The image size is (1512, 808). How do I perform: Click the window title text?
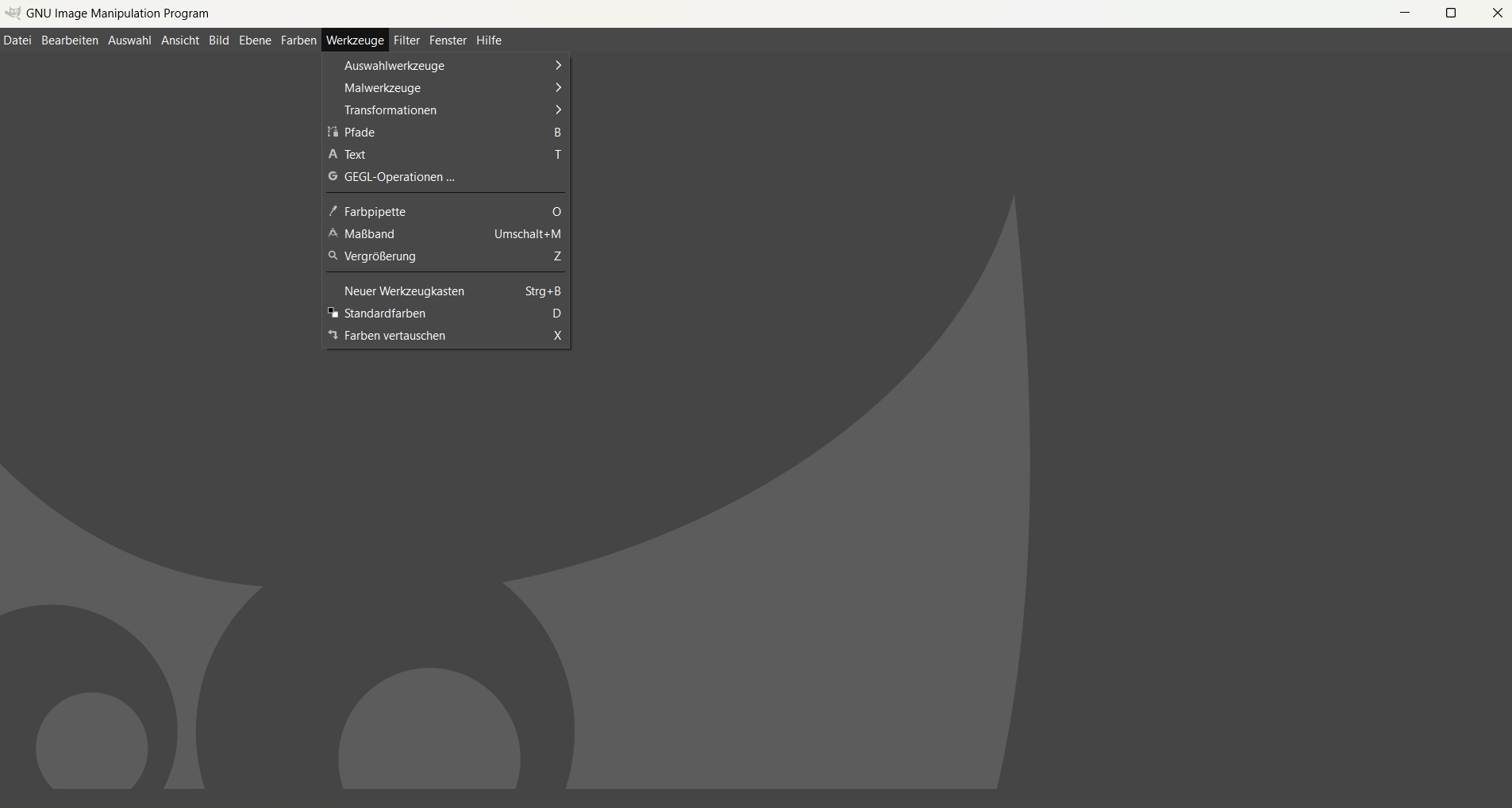pyautogui.click(x=117, y=13)
